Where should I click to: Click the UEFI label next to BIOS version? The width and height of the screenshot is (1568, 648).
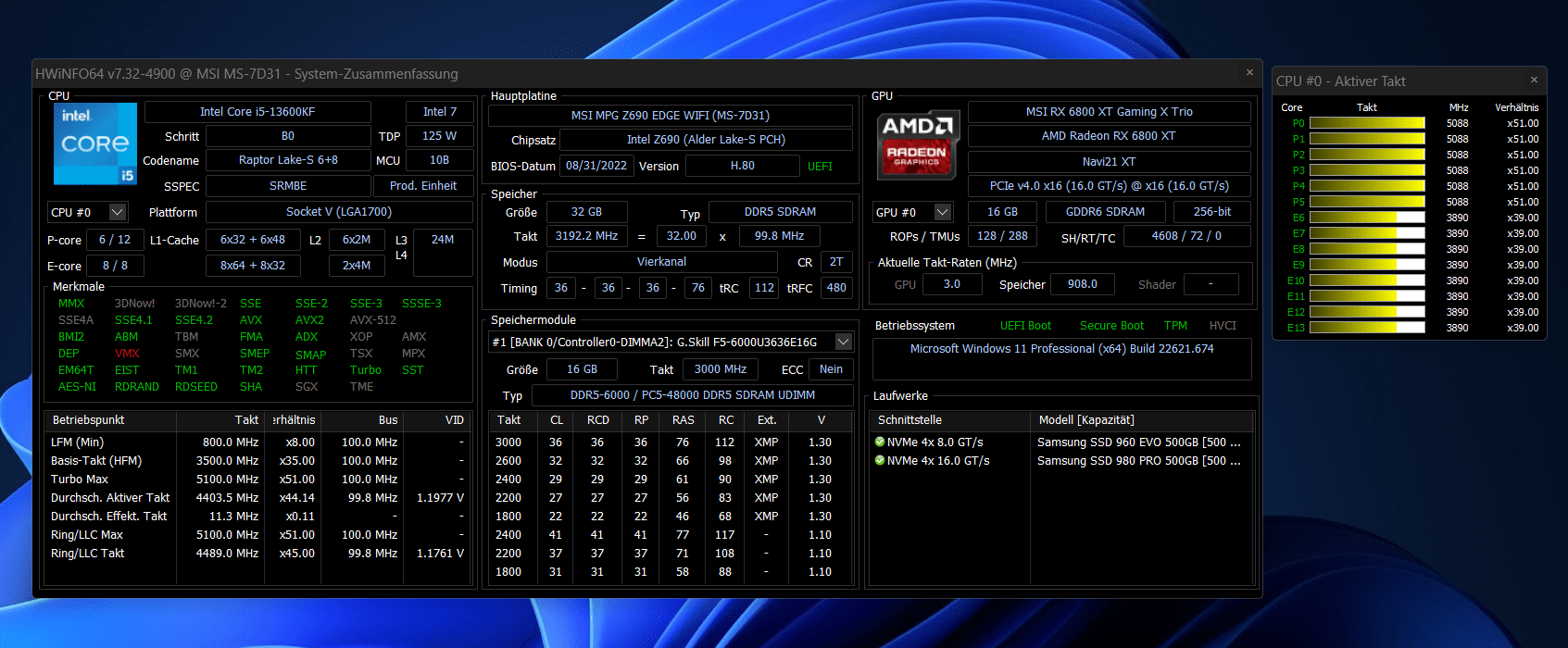point(820,167)
